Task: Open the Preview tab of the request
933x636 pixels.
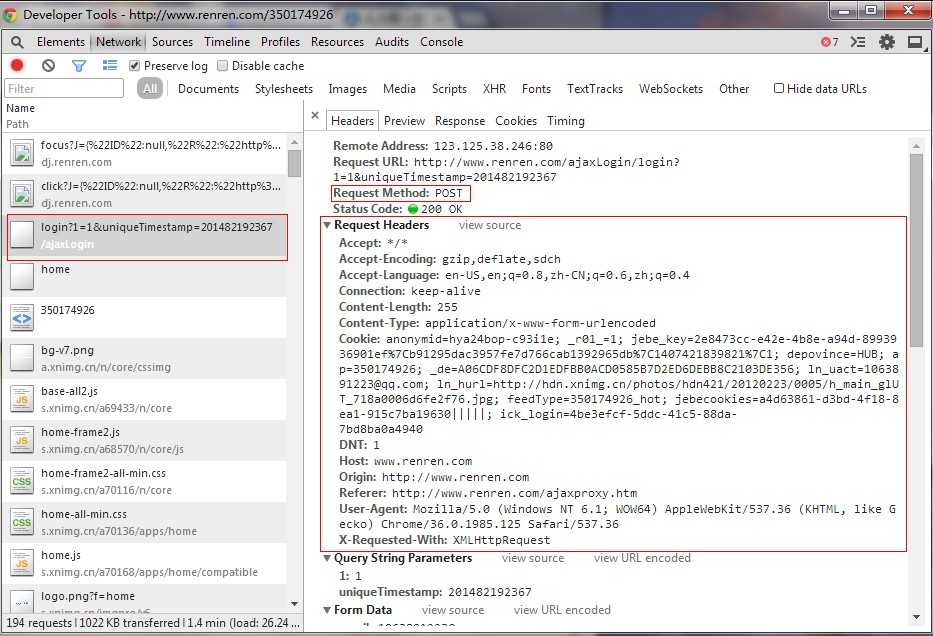Action: 404,121
